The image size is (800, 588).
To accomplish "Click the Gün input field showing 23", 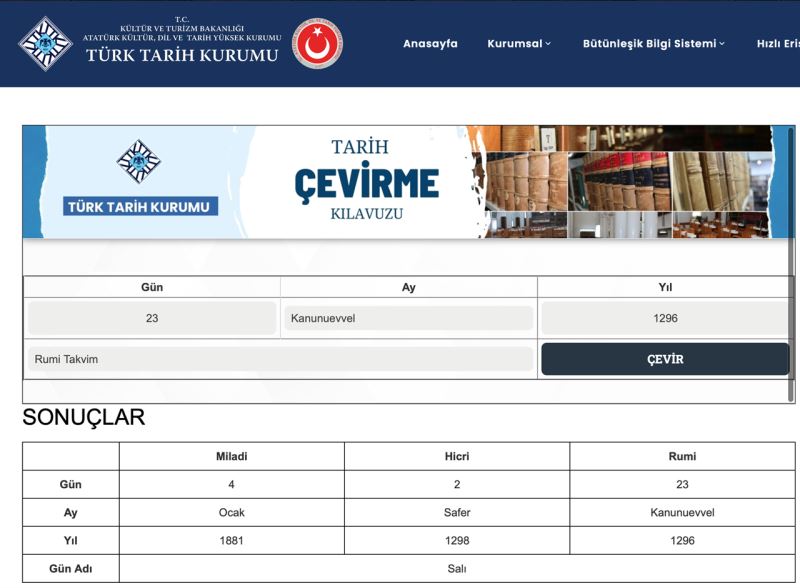I will 152,318.
